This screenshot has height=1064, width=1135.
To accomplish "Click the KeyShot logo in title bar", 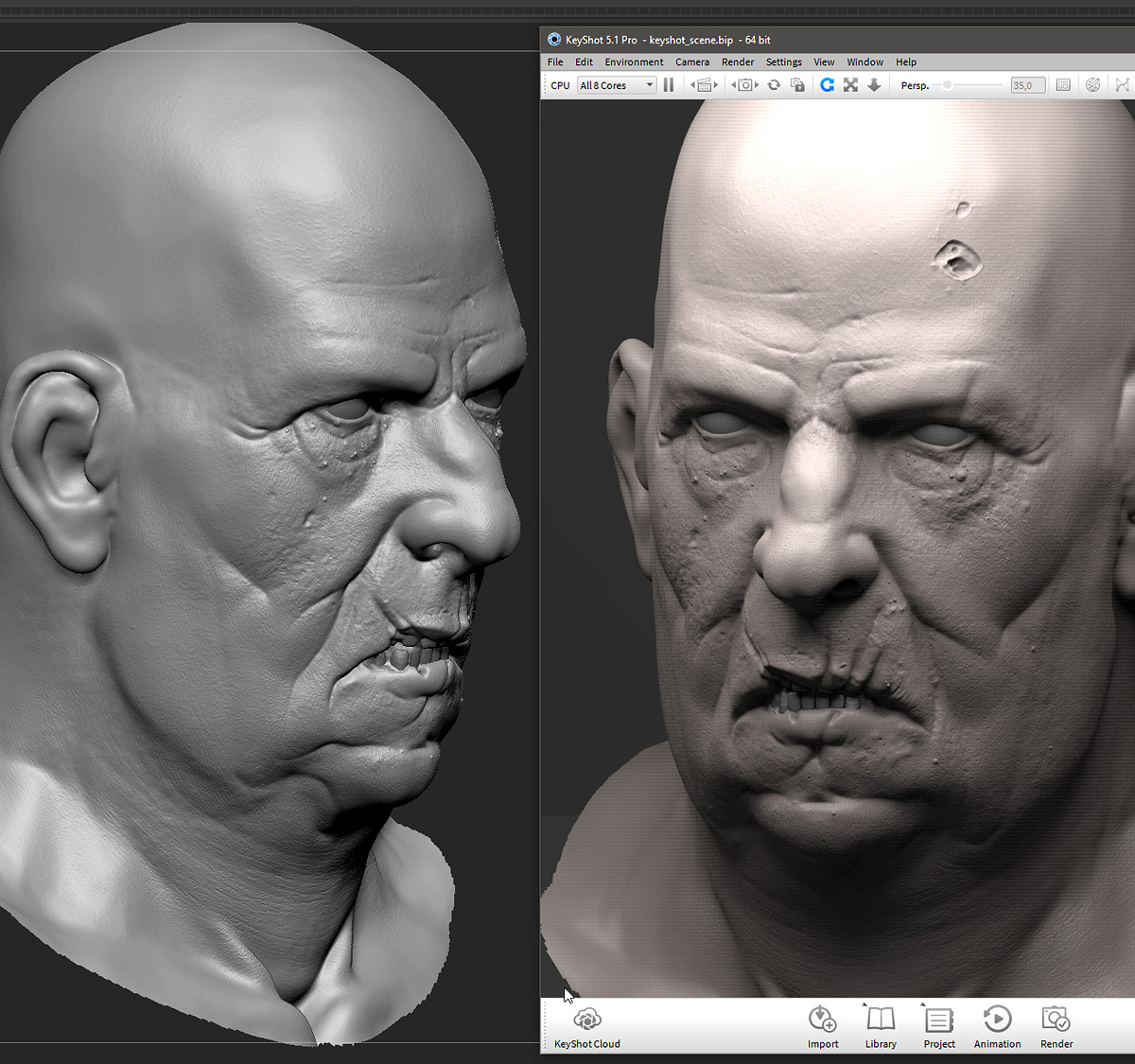I will 554,40.
